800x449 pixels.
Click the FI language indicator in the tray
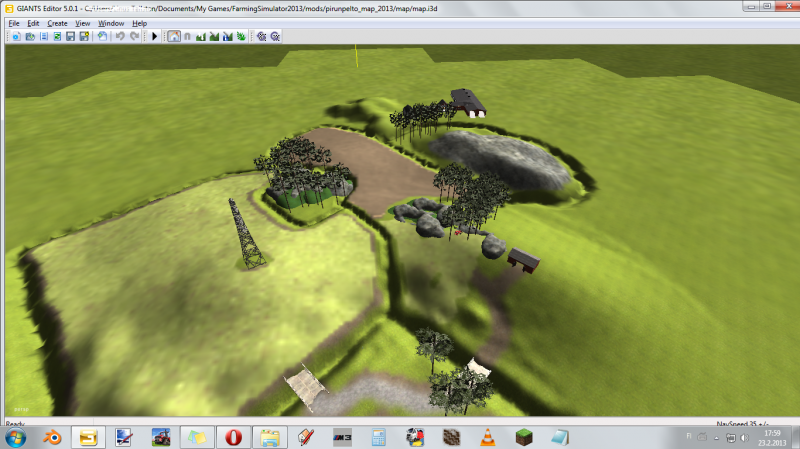[689, 436]
